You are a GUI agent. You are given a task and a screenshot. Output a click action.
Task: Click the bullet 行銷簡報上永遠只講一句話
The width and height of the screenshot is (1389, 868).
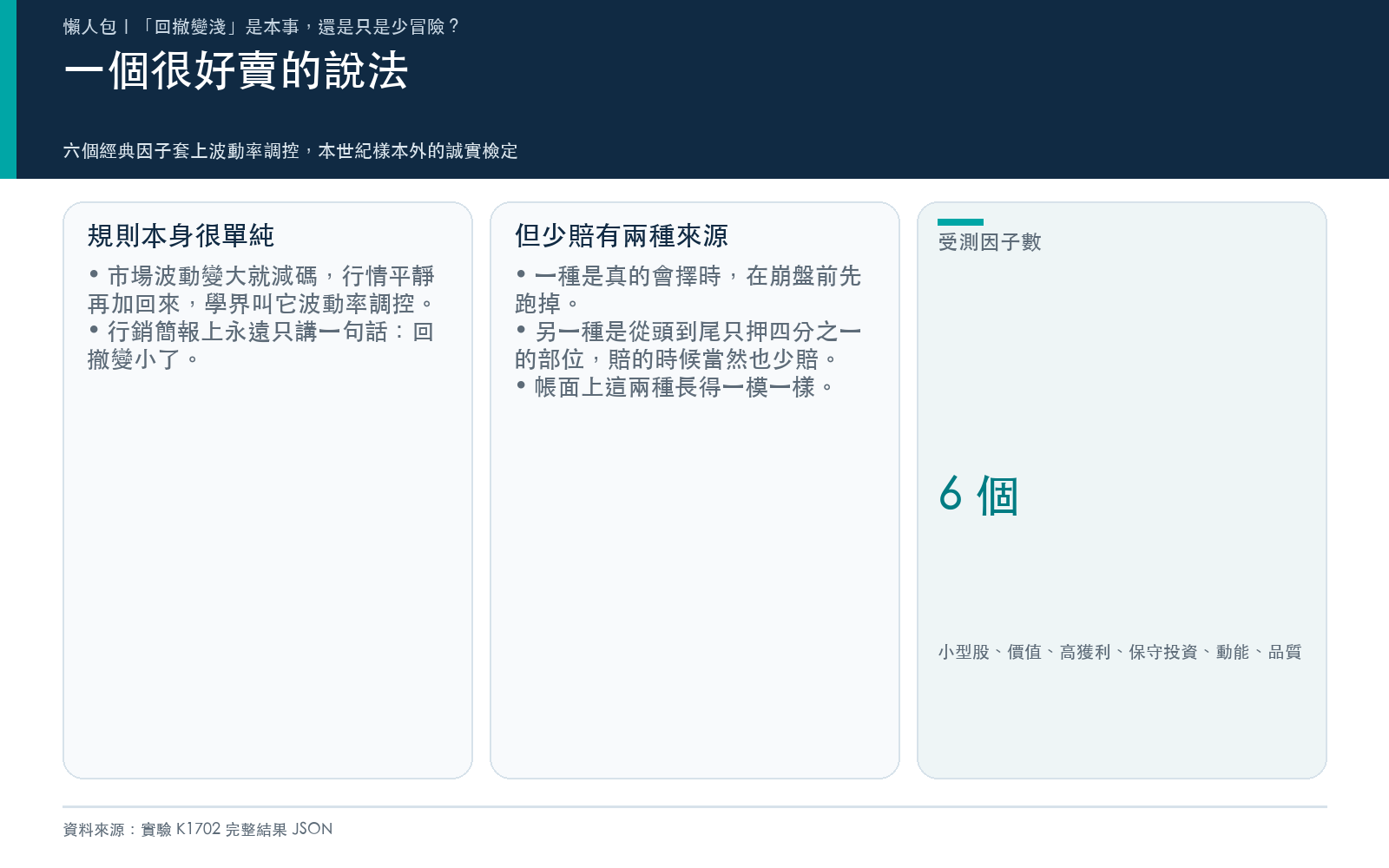point(261,345)
